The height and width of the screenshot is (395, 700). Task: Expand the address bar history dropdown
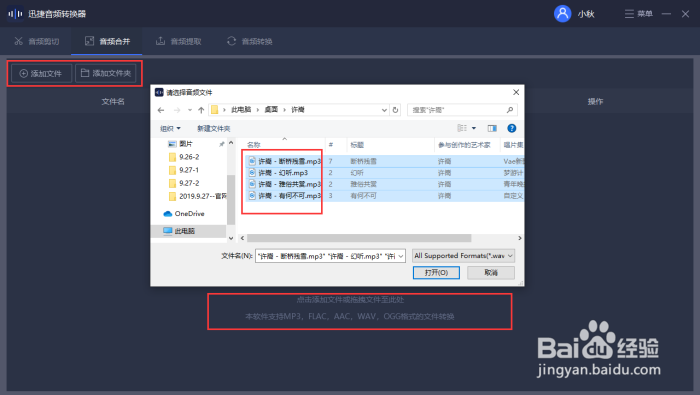pos(384,110)
